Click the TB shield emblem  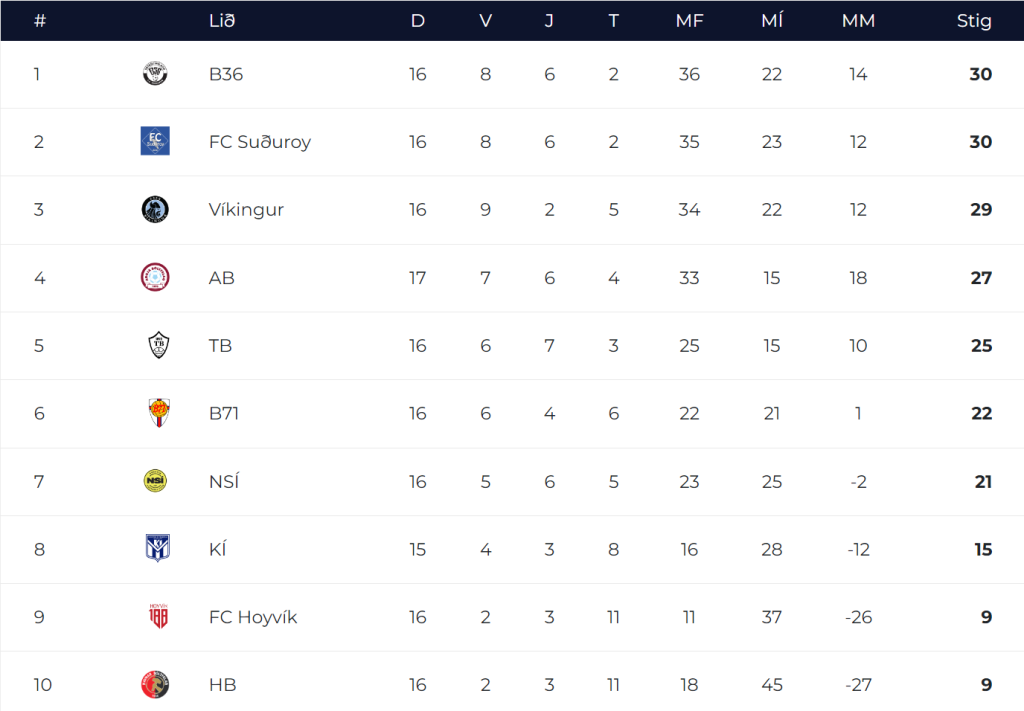159,345
